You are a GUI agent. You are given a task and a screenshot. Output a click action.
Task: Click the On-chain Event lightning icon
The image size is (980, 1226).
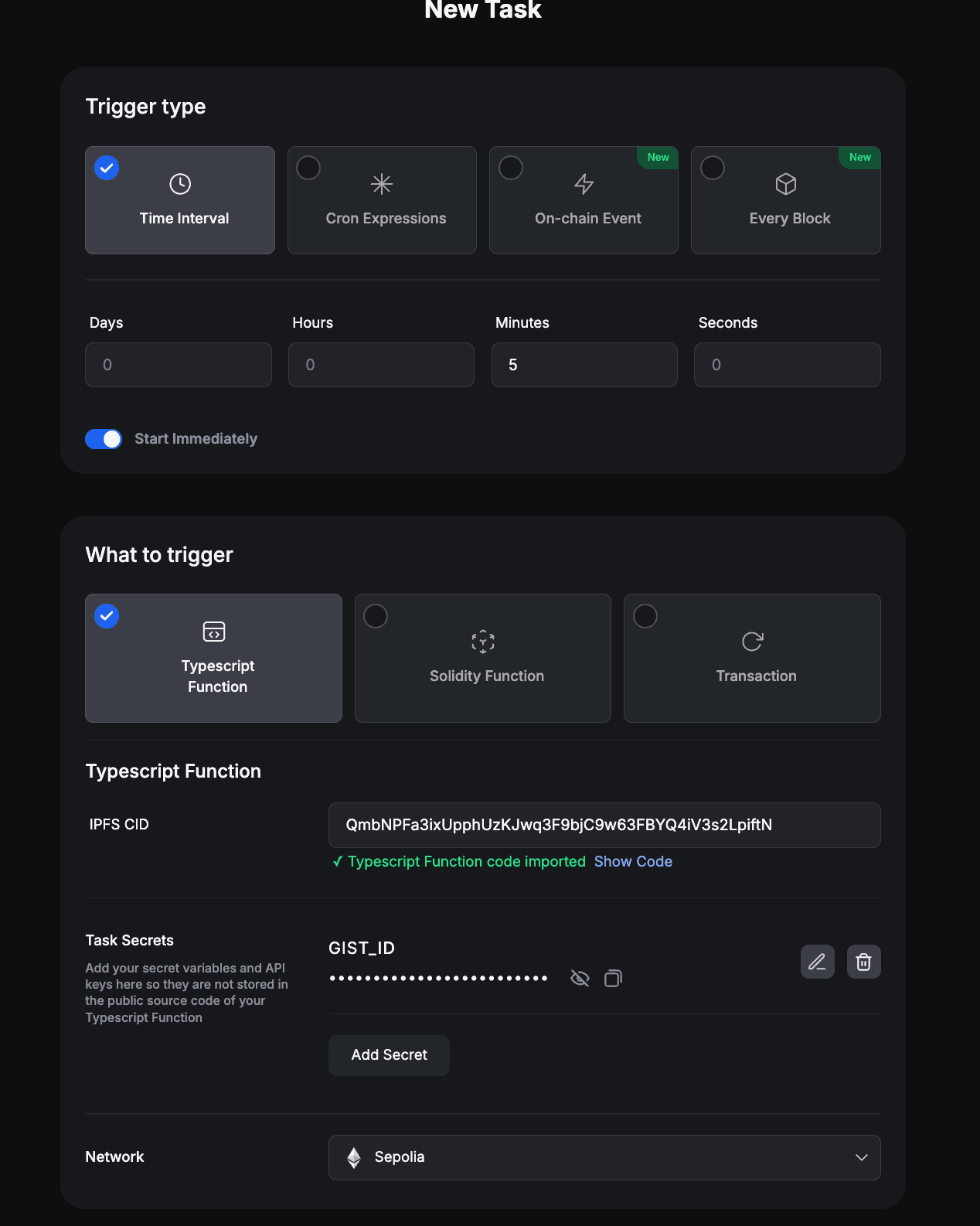pos(584,184)
